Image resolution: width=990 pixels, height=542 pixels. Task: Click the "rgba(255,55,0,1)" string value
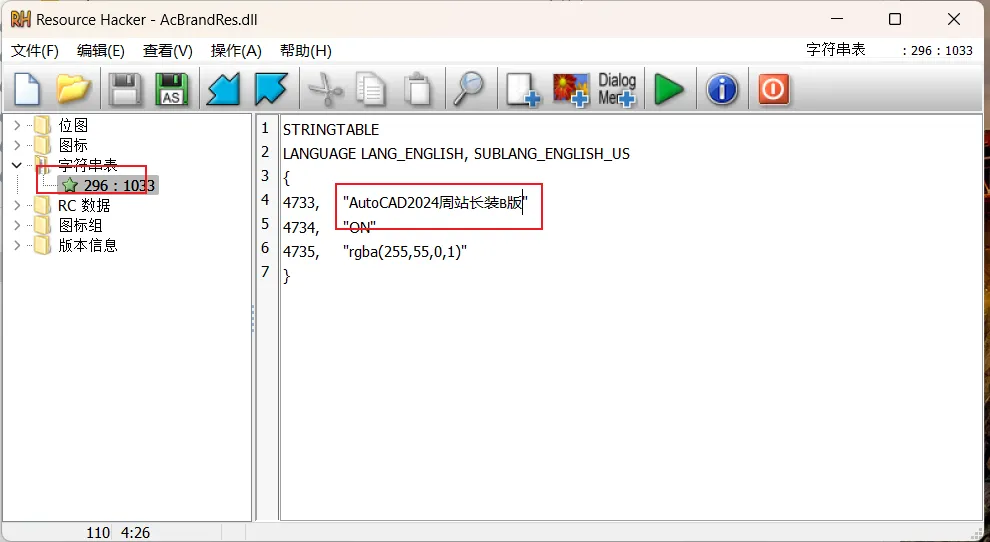pos(405,251)
